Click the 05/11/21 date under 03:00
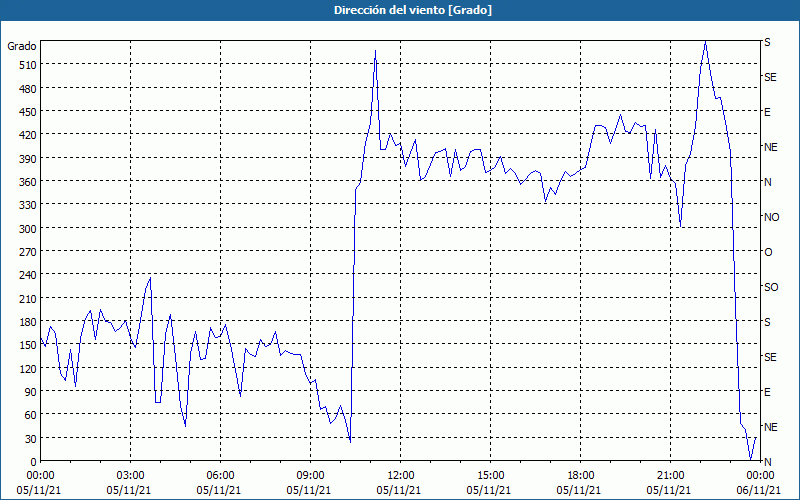 129,490
